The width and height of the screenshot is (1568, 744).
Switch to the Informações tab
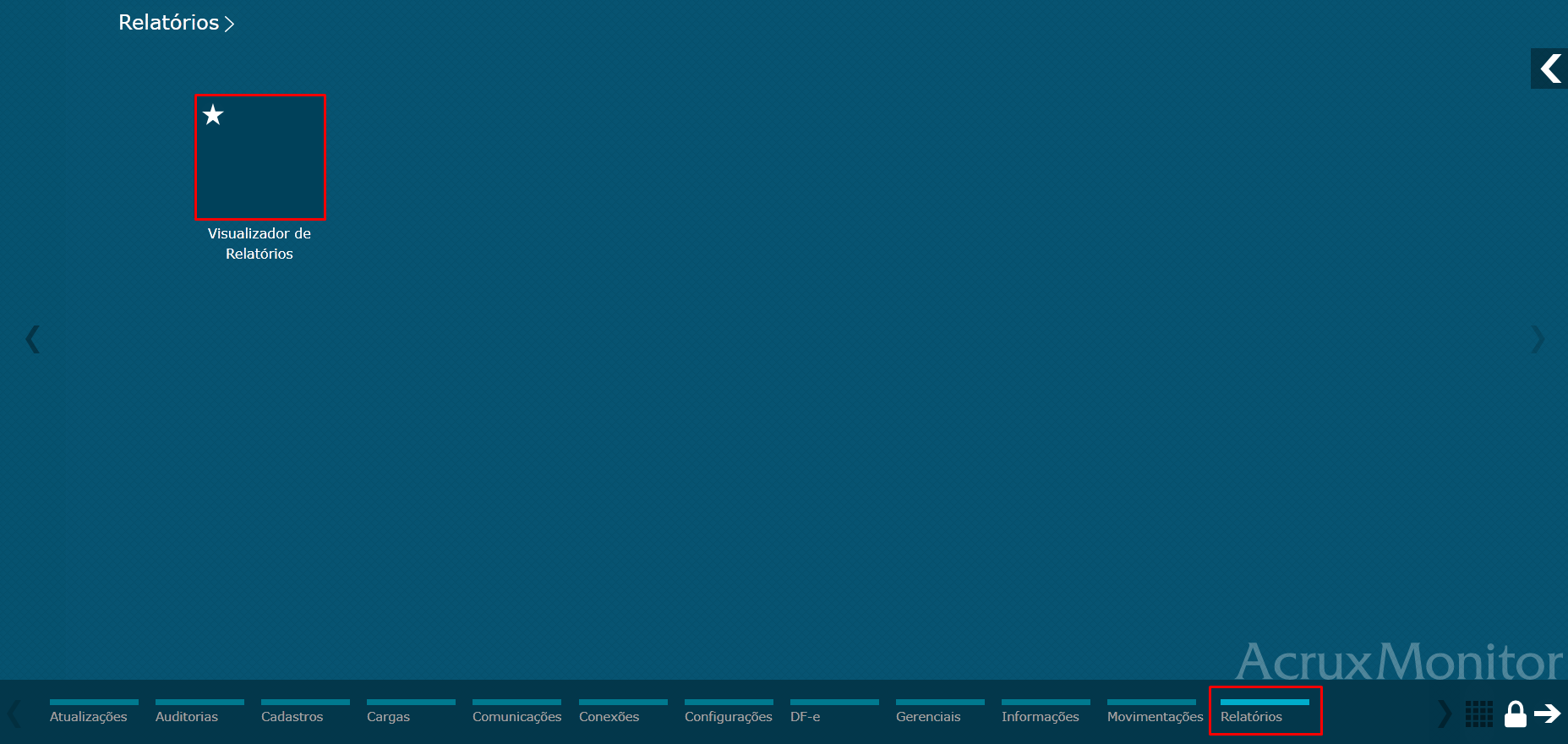pyautogui.click(x=1046, y=711)
